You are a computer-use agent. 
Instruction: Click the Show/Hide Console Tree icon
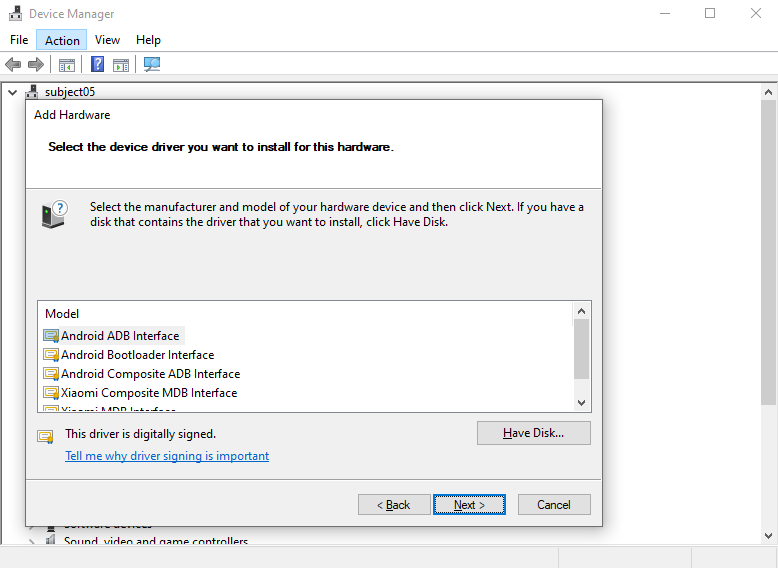pyautogui.click(x=67, y=65)
